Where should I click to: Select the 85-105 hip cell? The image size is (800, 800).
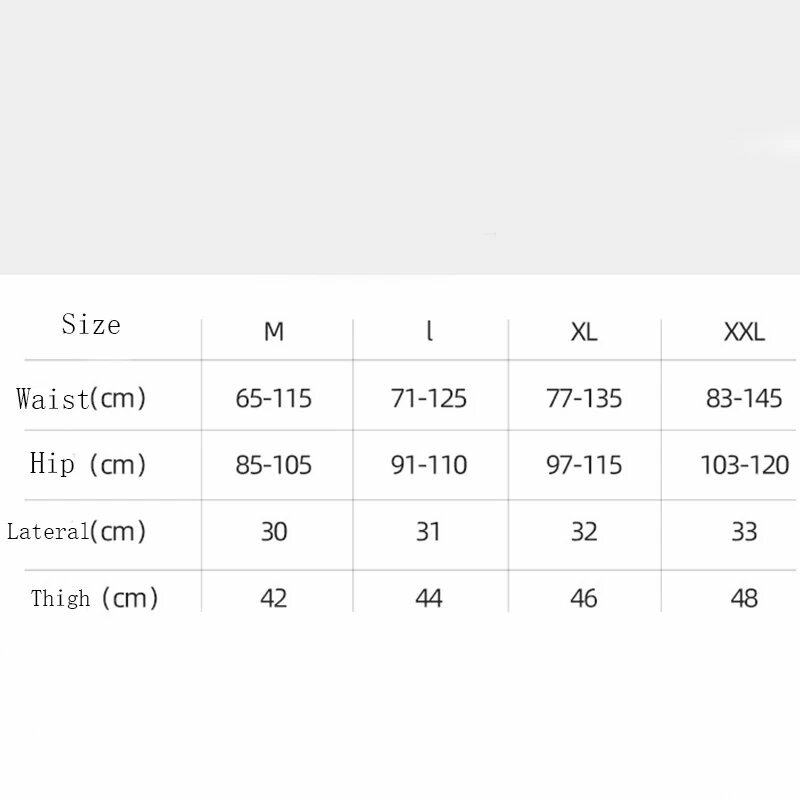(x=273, y=465)
